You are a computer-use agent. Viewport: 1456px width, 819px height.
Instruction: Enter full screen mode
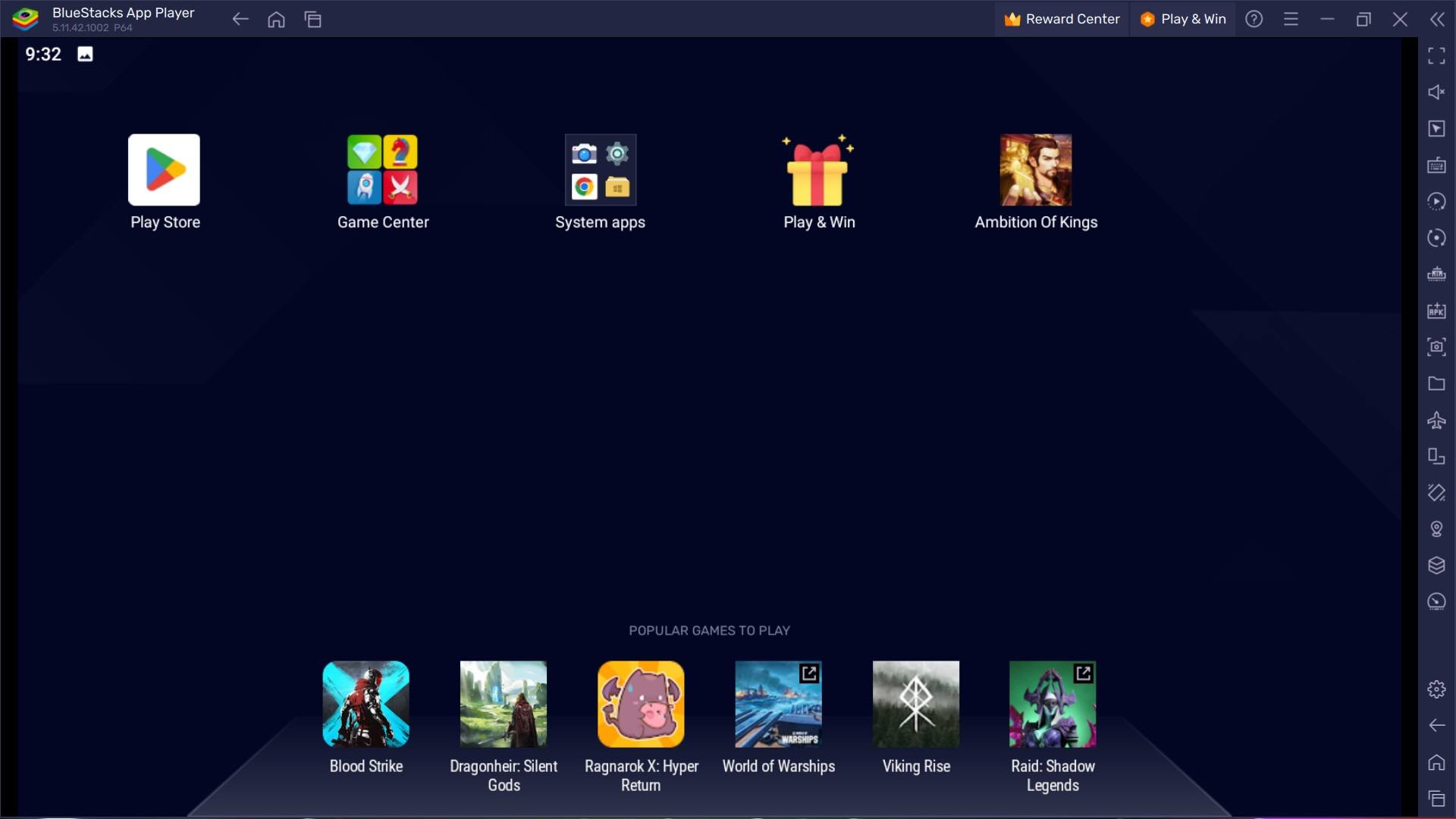pos(1436,55)
